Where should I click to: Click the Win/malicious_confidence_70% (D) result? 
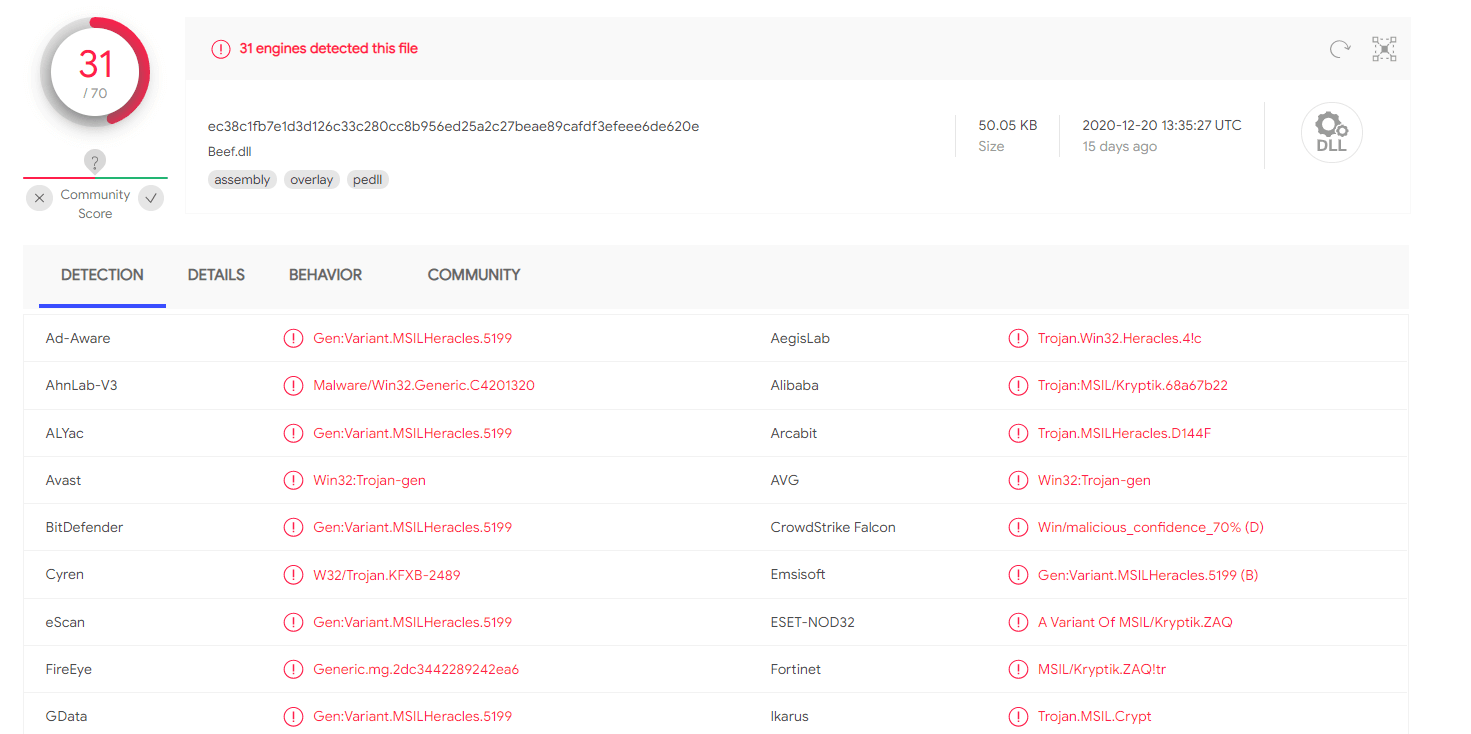[x=1151, y=527]
